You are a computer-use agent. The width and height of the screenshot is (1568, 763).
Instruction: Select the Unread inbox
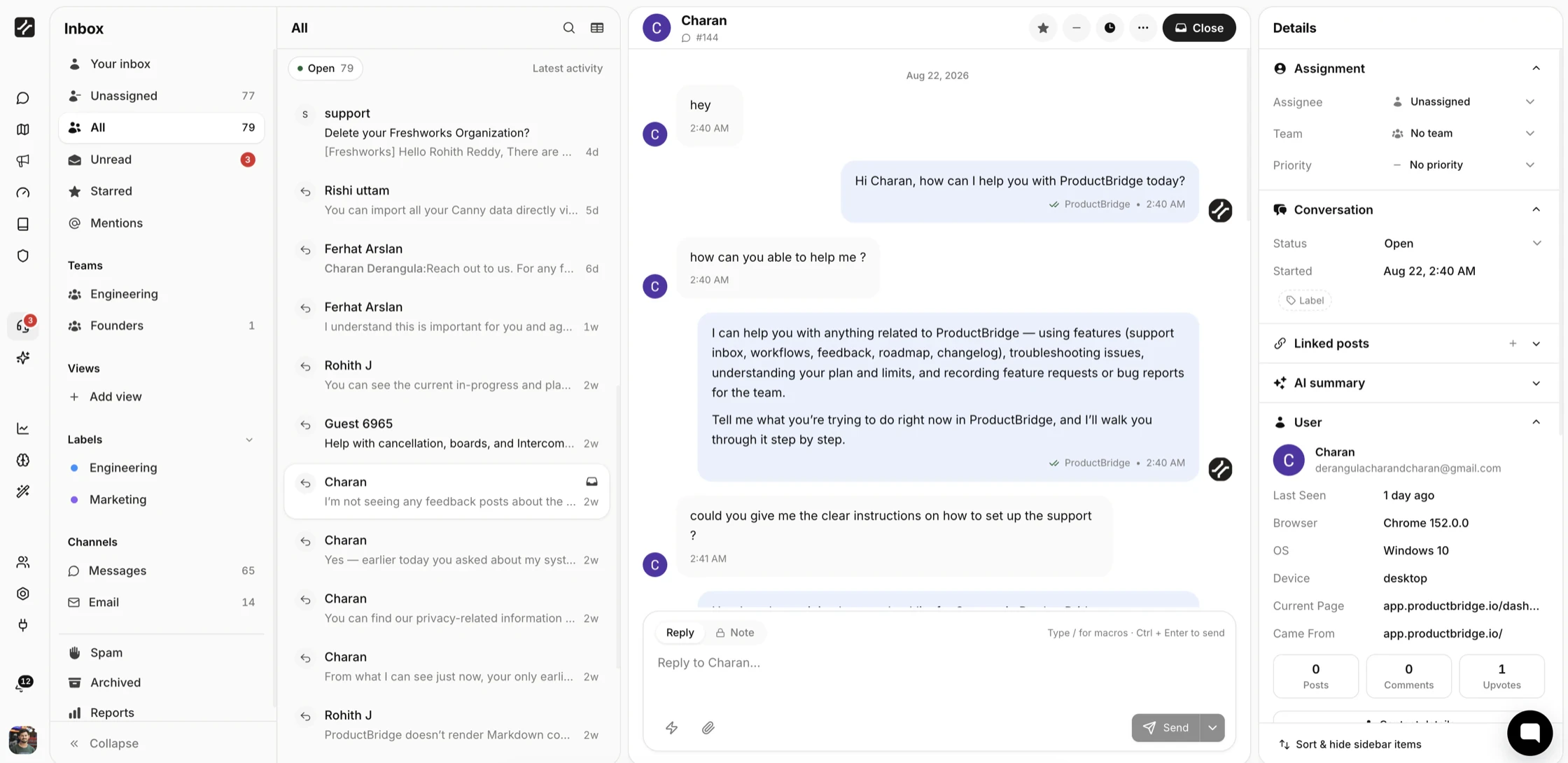pos(162,160)
